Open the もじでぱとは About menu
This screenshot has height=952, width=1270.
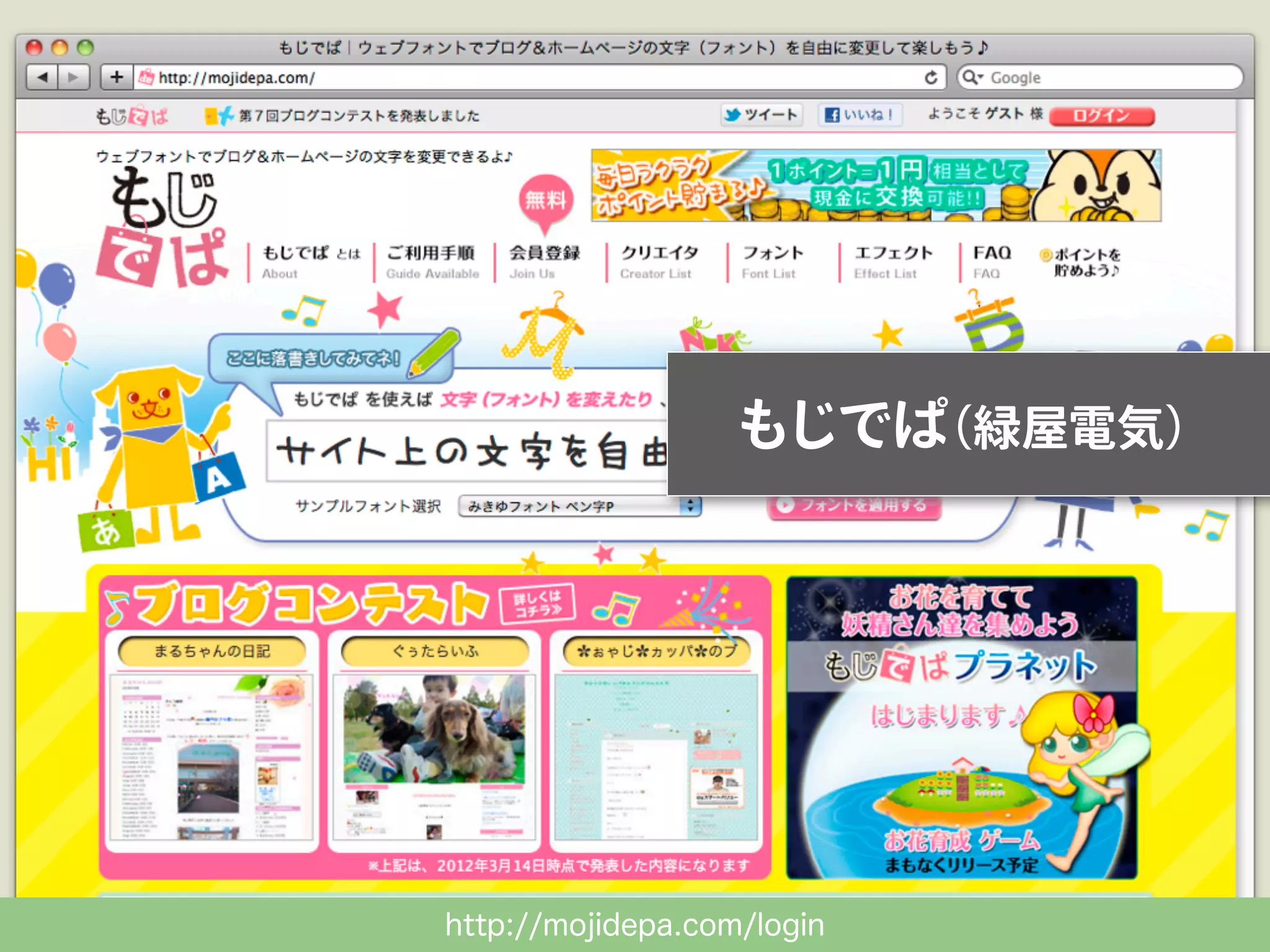click(310, 262)
